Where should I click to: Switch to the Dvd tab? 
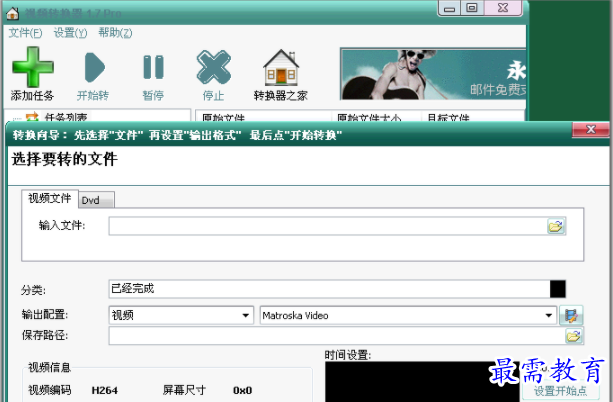pos(96,200)
